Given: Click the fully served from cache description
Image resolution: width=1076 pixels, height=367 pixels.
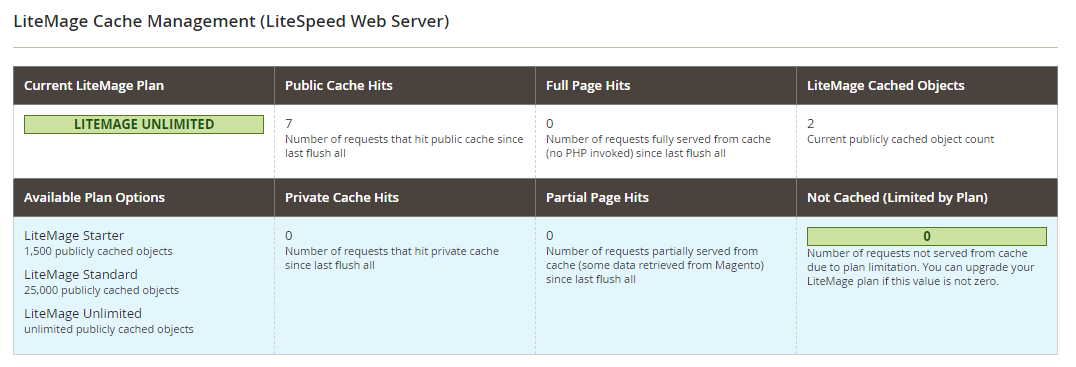Looking at the screenshot, I should 658,146.
